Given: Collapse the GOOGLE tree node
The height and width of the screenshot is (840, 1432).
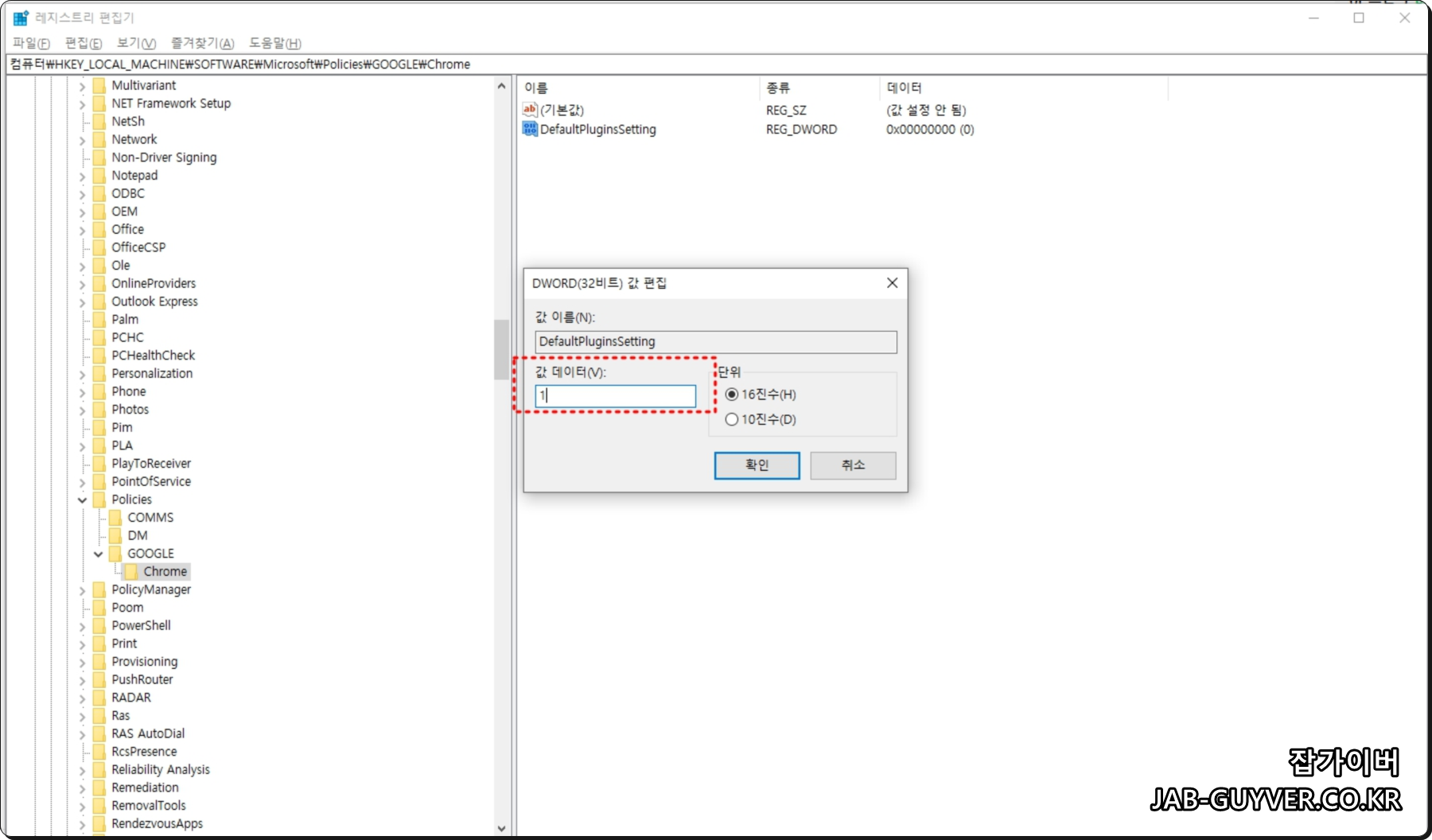Looking at the screenshot, I should [98, 554].
